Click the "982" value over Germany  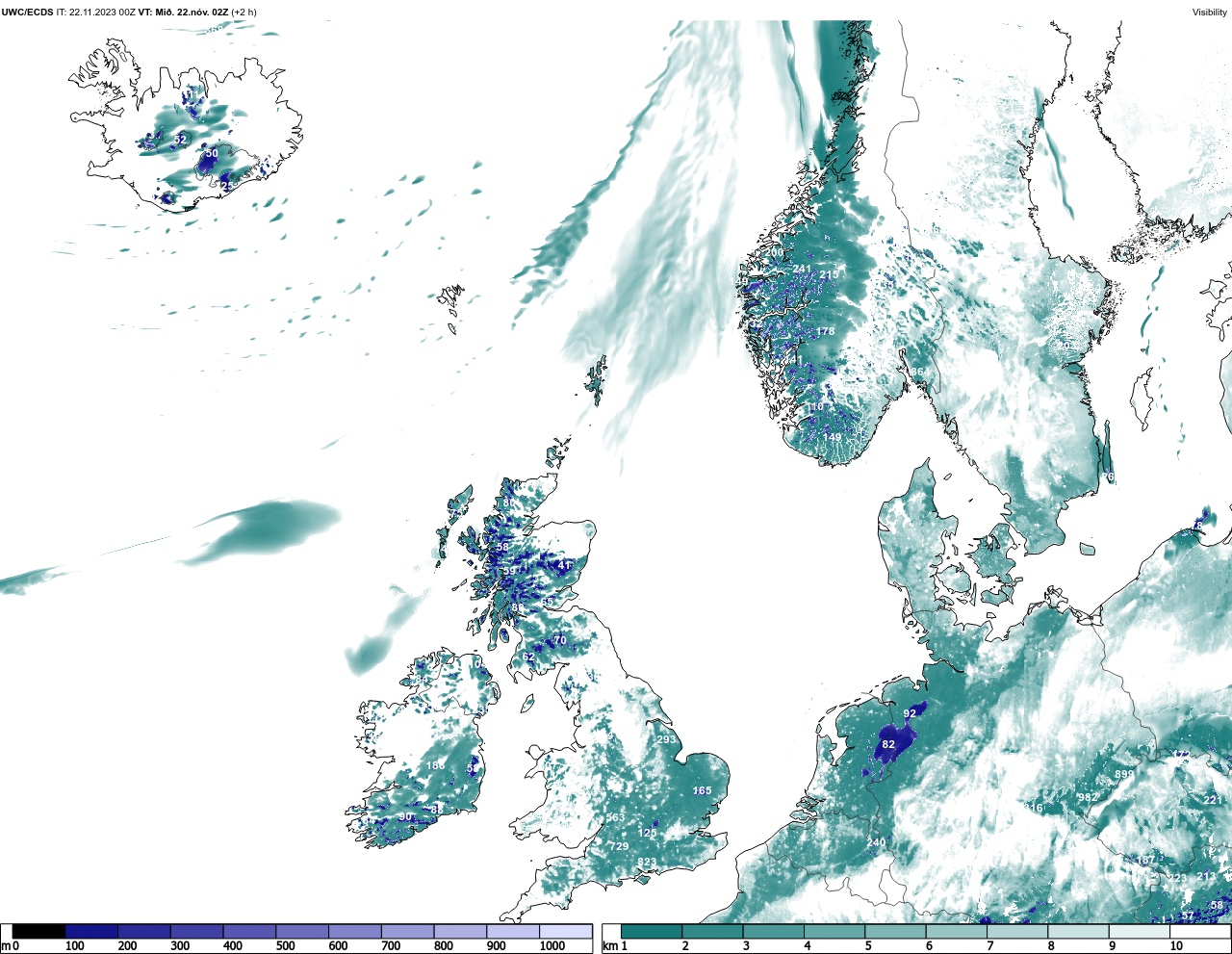click(x=1088, y=797)
